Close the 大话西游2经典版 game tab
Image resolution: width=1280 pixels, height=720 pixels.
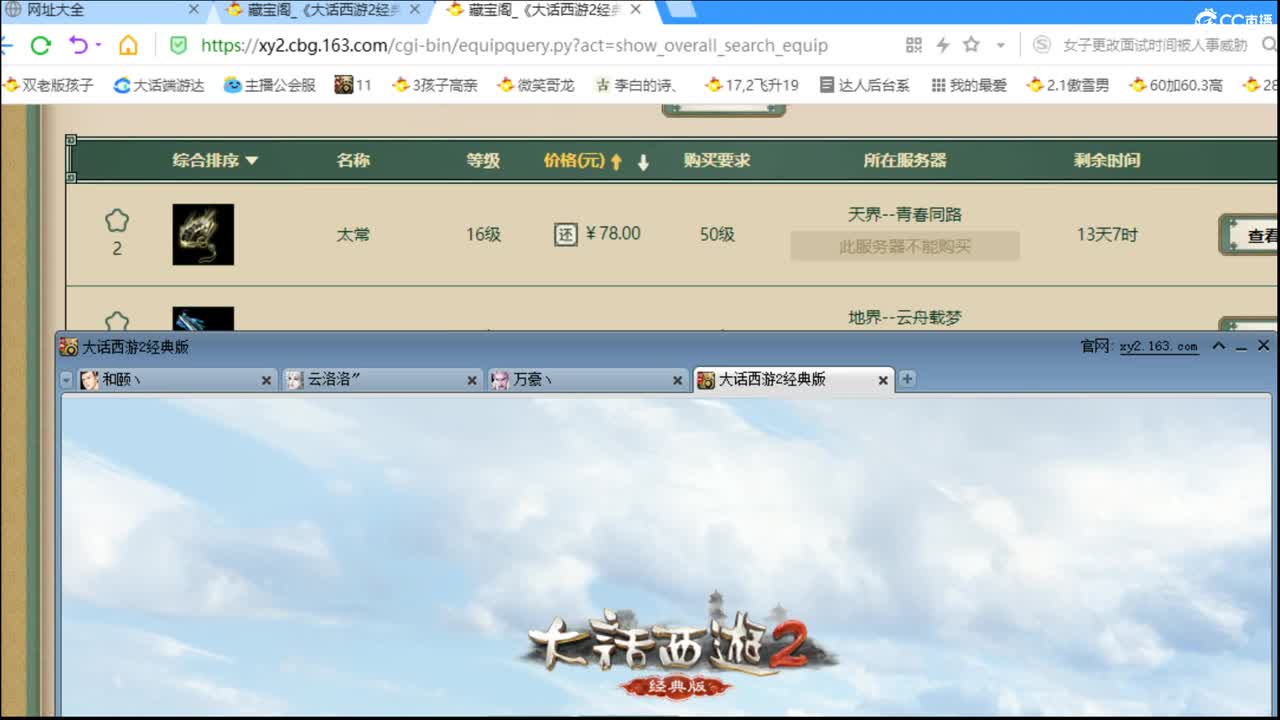883,380
